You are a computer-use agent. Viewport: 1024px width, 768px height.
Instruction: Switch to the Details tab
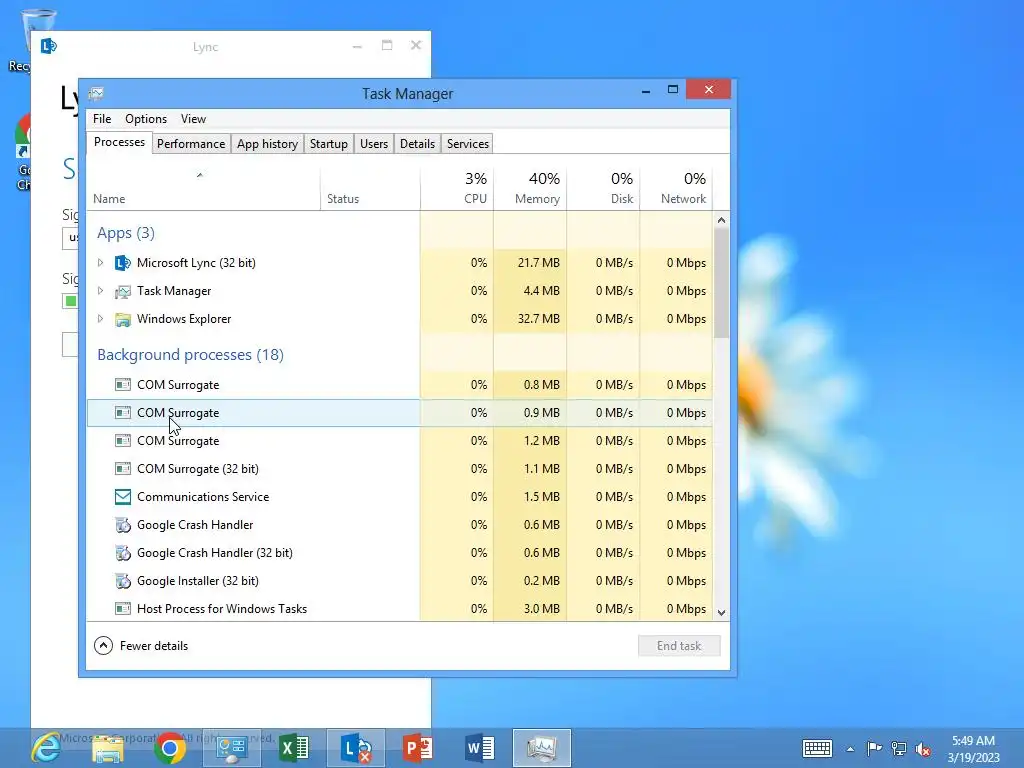(x=417, y=144)
